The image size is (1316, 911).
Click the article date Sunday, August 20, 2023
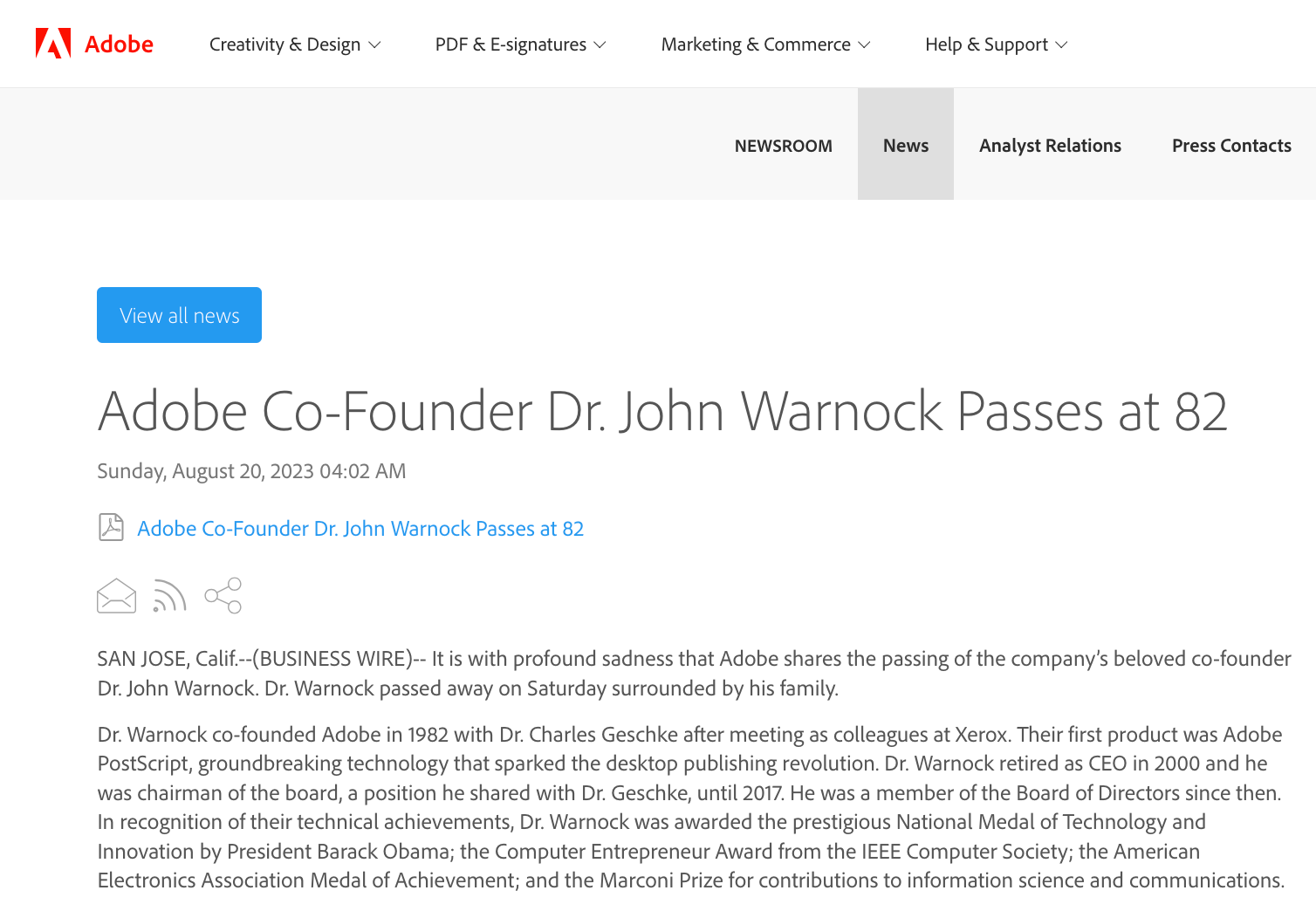tap(251, 471)
